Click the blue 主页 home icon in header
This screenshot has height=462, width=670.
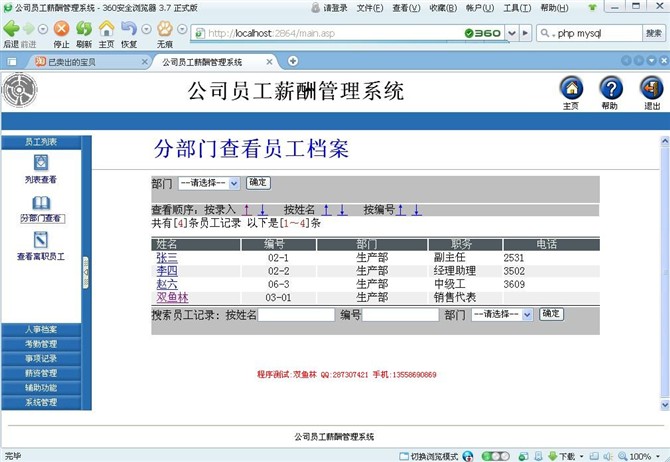[571, 88]
